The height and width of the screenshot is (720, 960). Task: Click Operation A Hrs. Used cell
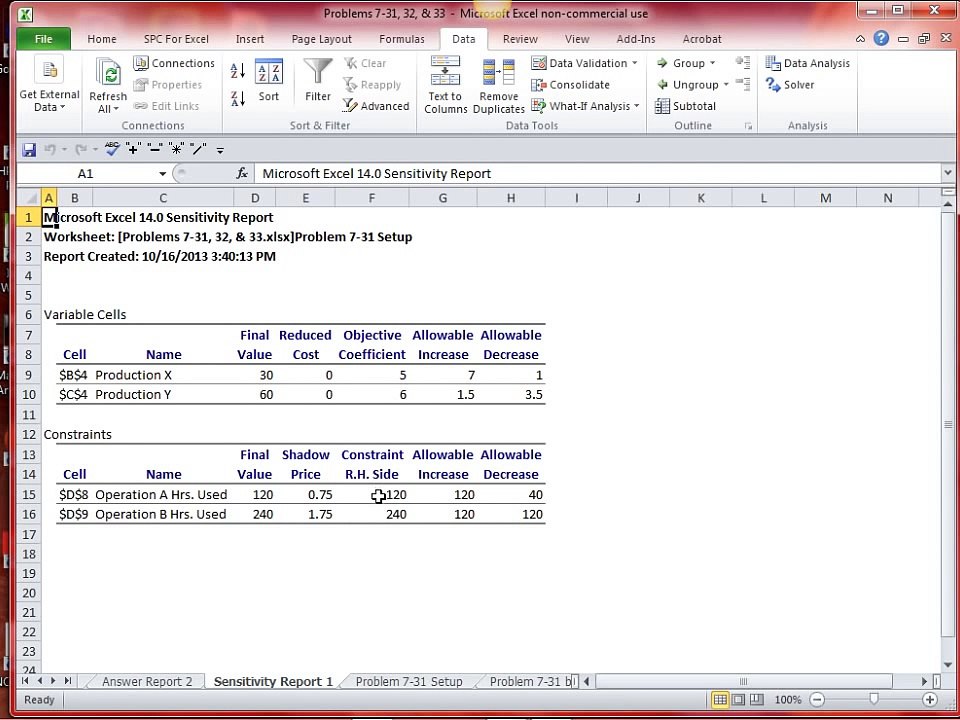pos(163,495)
